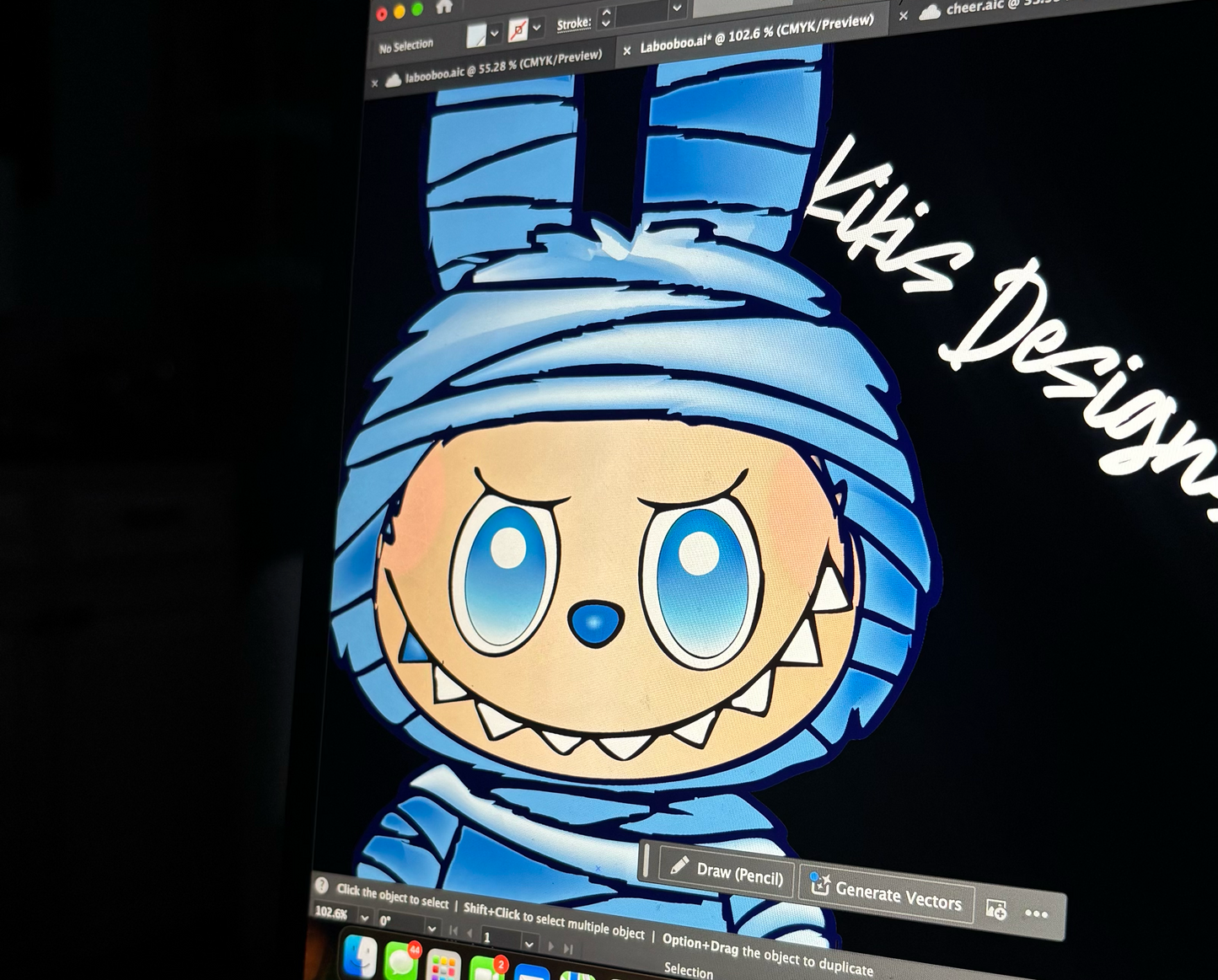Open Launchpad from the Dock
Image resolution: width=1218 pixels, height=980 pixels.
[x=443, y=966]
